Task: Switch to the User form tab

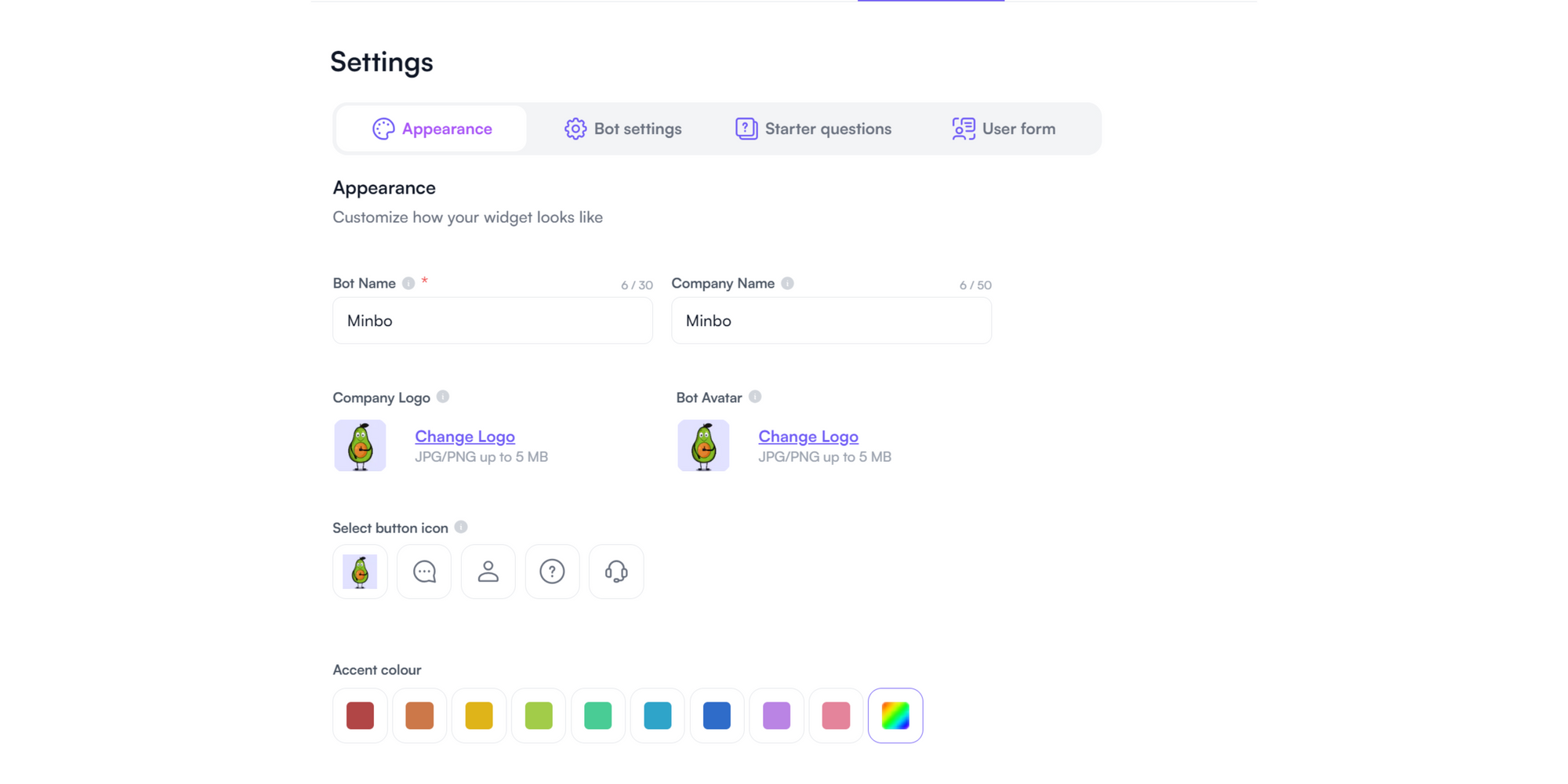Action: [1004, 128]
